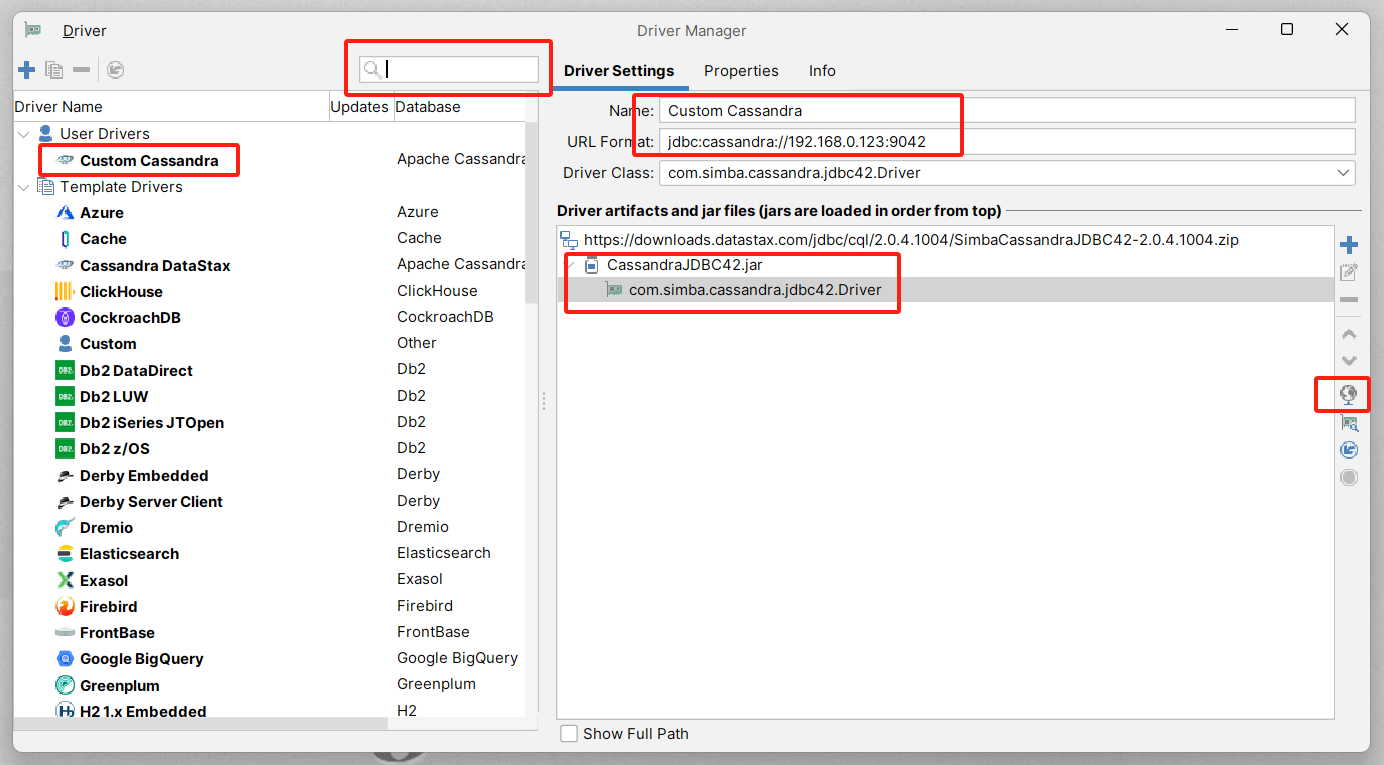Open the Driver Class dropdown arrow
Screen dimensions: 1384x765
click(x=1343, y=173)
